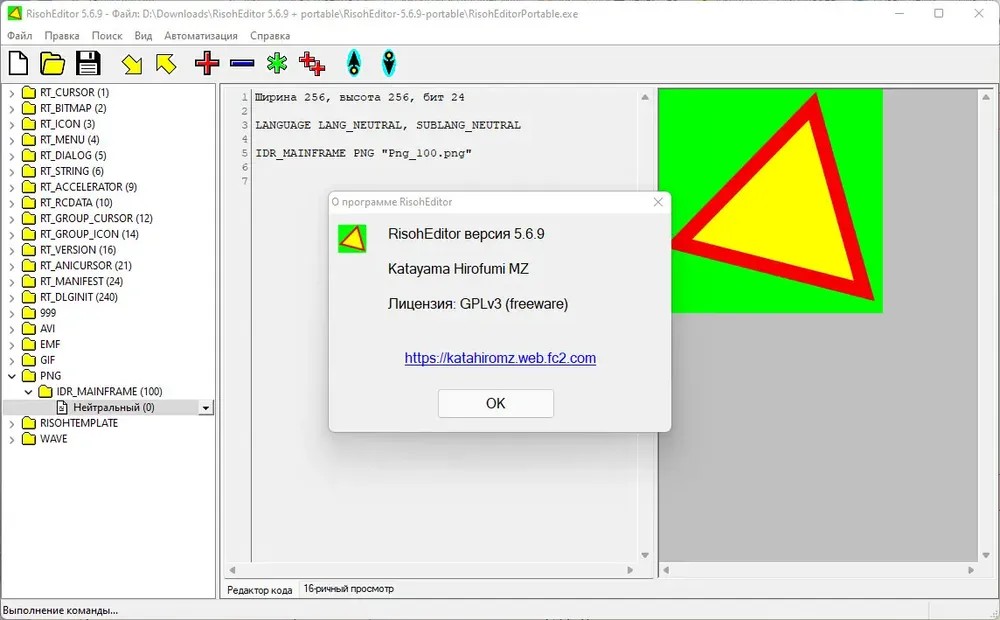Click the yellow up-left arrow toolbar icon
The image size is (1000, 620).
(166, 63)
